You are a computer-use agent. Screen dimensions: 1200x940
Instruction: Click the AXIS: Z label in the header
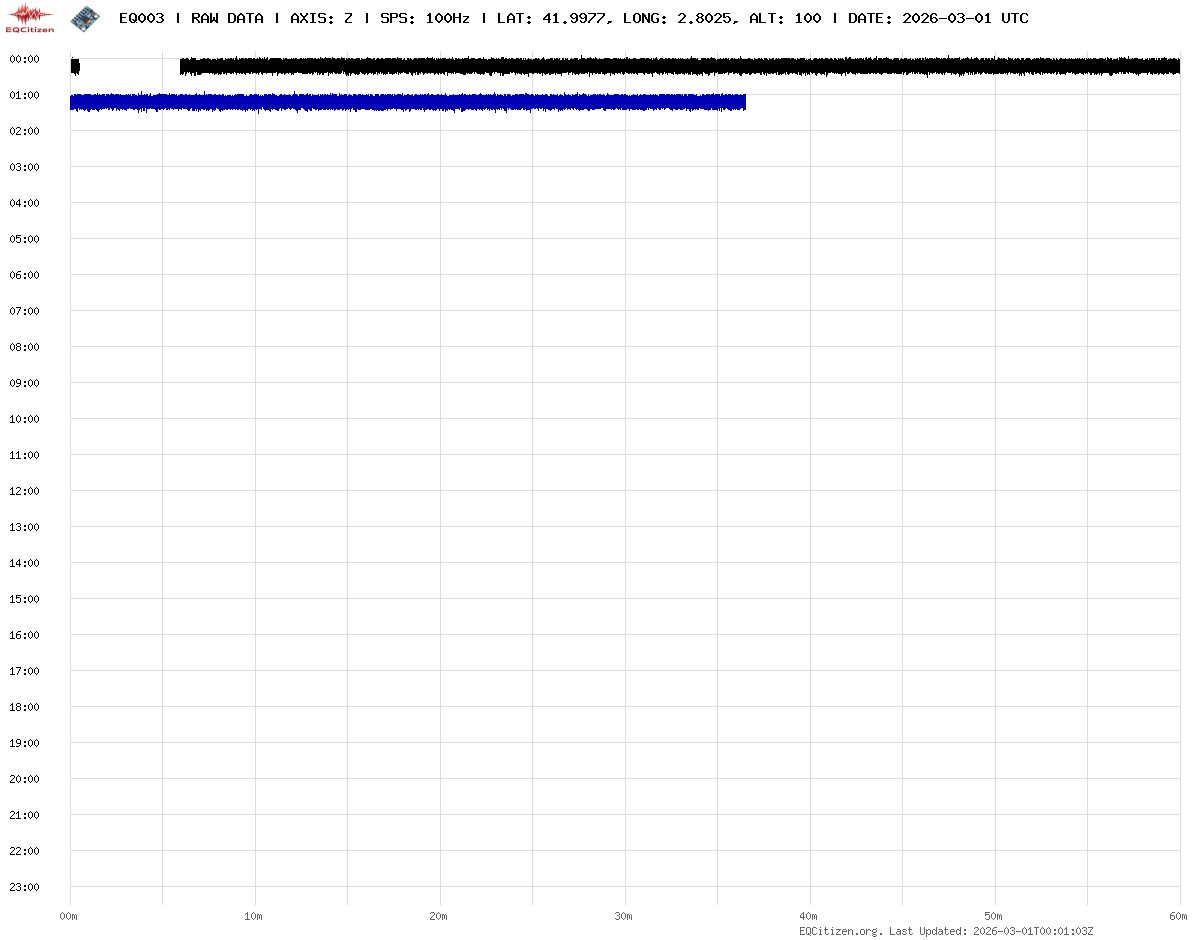point(320,18)
